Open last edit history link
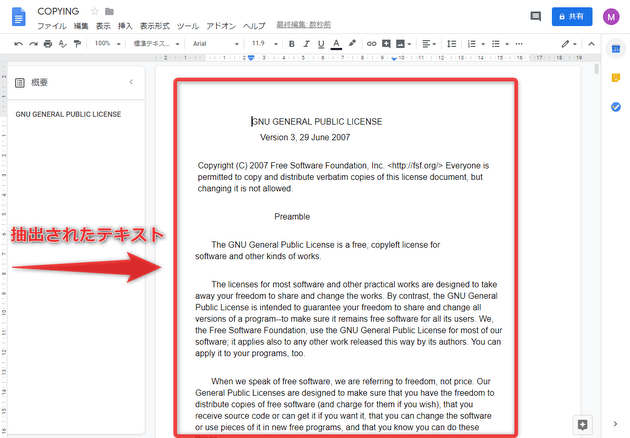Viewport: 630px width, 438px height. (x=303, y=25)
